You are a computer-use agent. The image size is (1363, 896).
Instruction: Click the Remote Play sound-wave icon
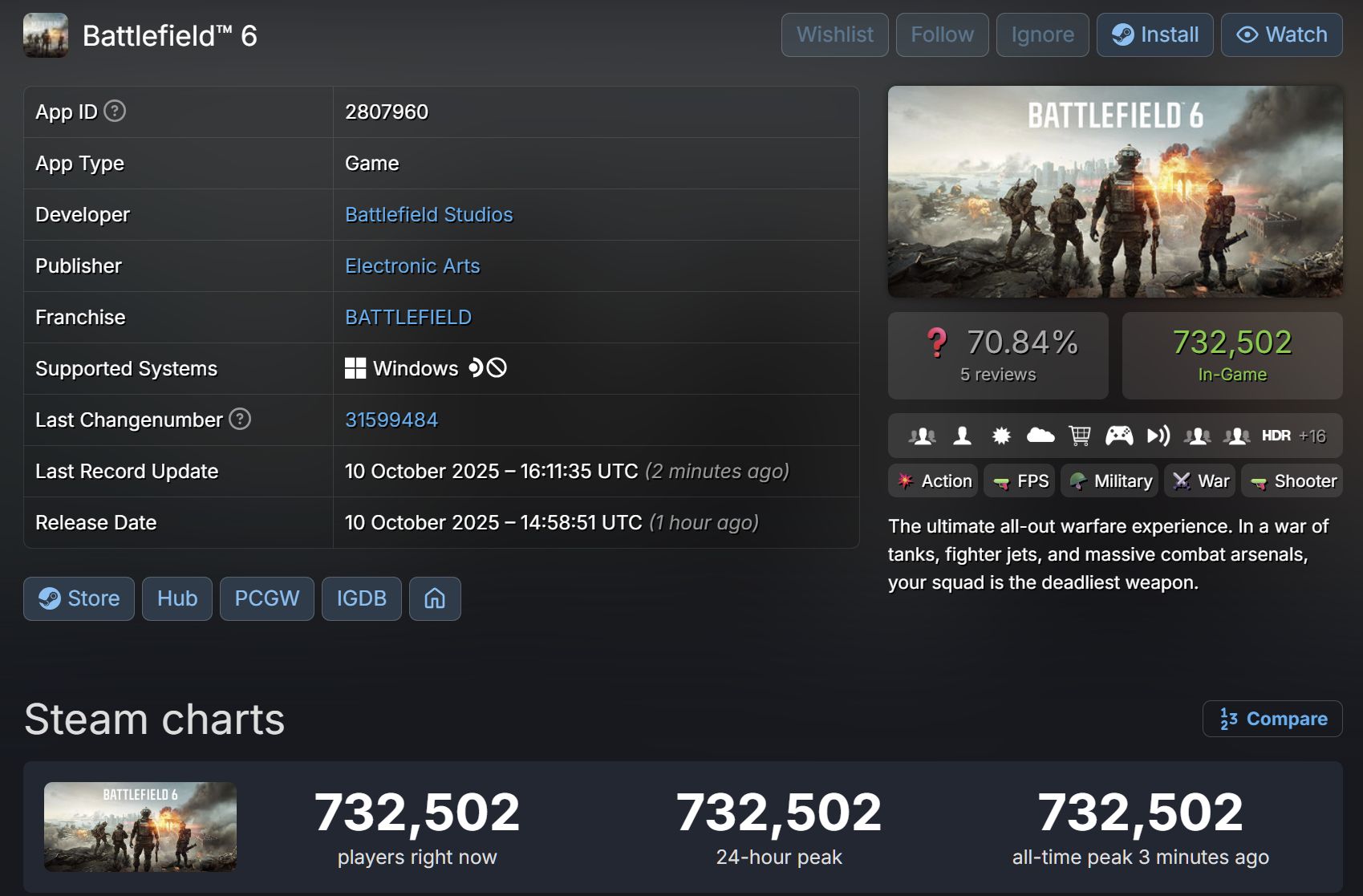click(x=1158, y=436)
